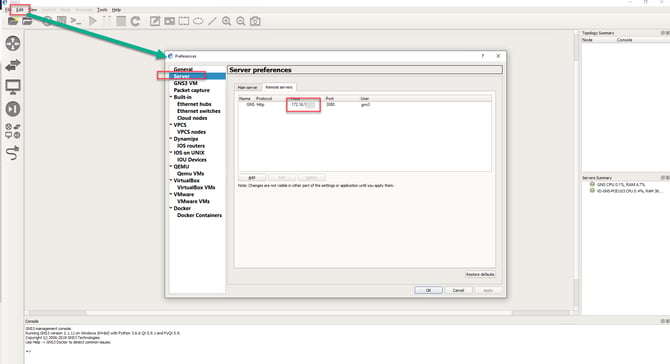
Task: Click the help question mark in Preferences
Action: click(483, 56)
